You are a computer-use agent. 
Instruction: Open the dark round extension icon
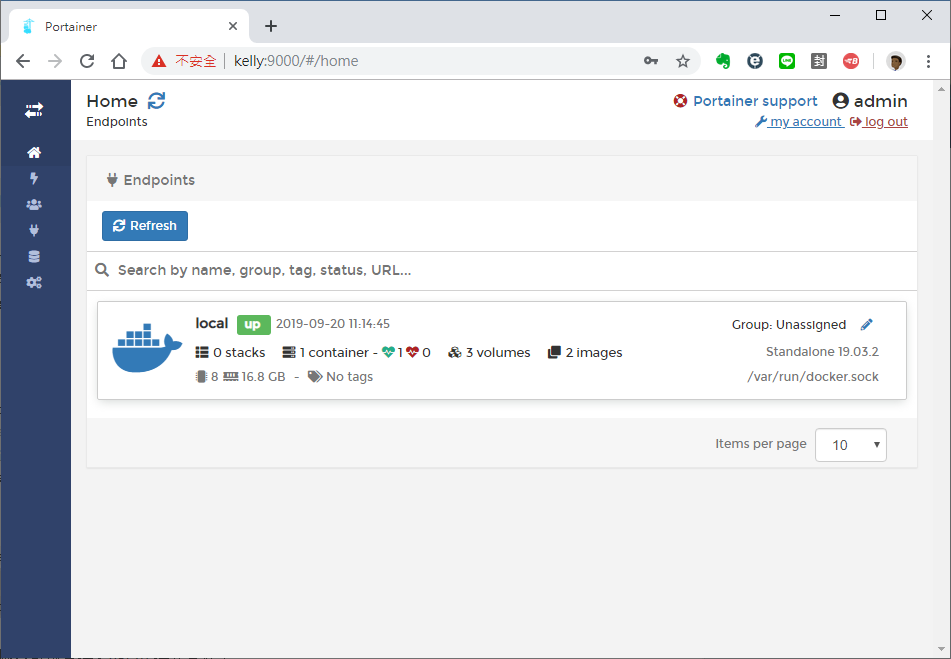pyautogui.click(x=754, y=61)
